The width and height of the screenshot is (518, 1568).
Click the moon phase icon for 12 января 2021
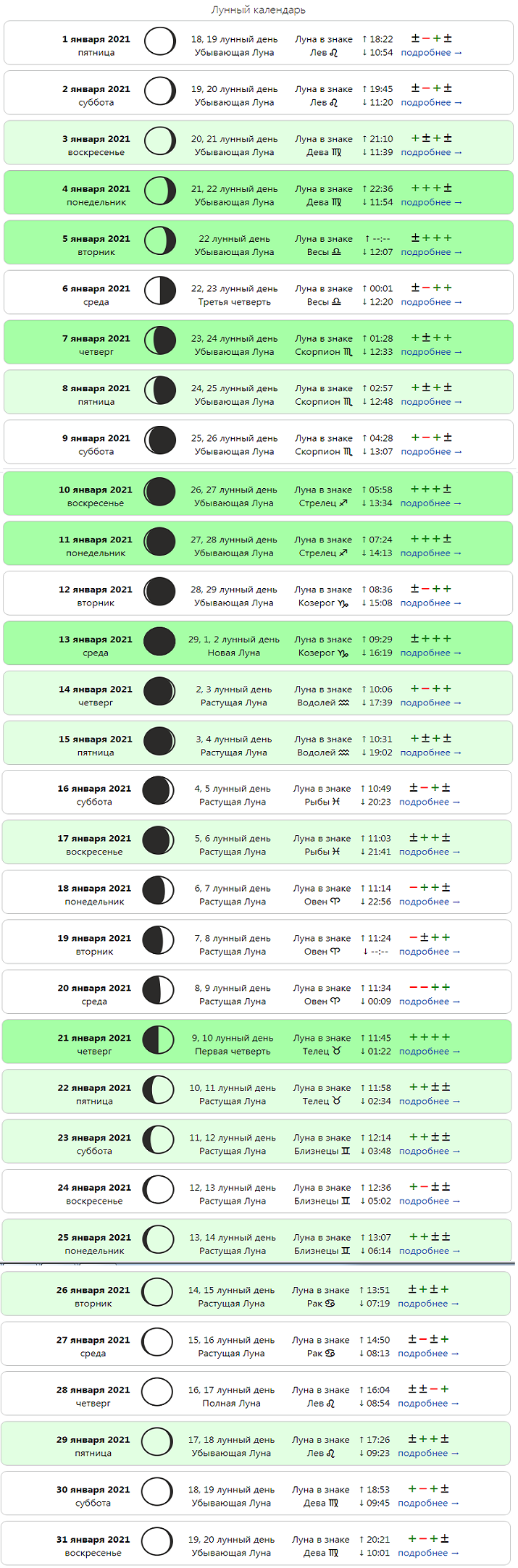coord(160,592)
